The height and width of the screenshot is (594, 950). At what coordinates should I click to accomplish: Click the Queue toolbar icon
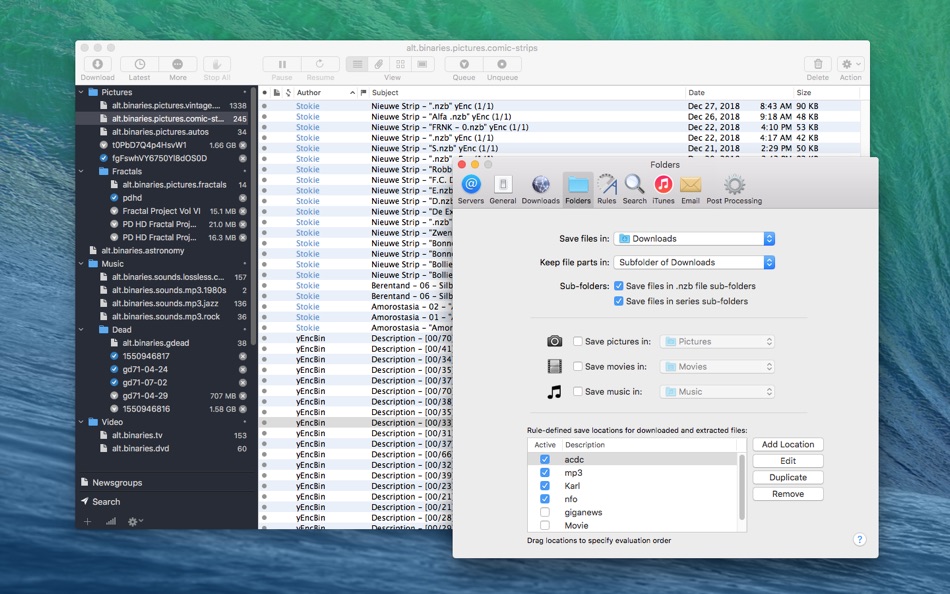pos(464,64)
